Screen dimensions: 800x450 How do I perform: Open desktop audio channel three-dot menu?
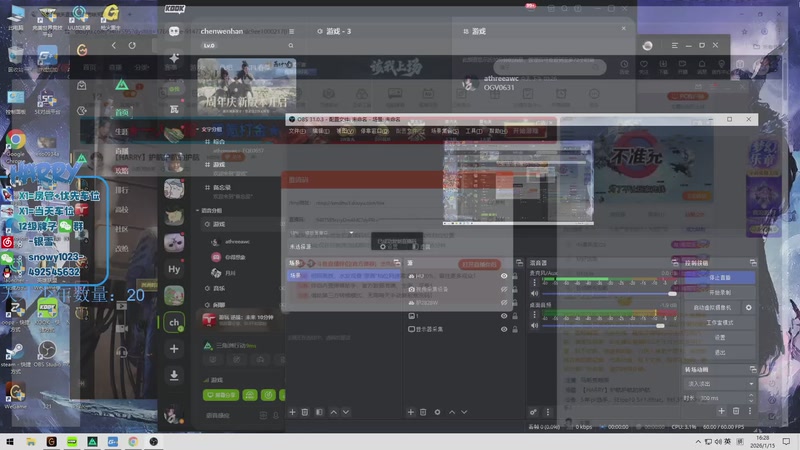pyautogui.click(x=535, y=314)
